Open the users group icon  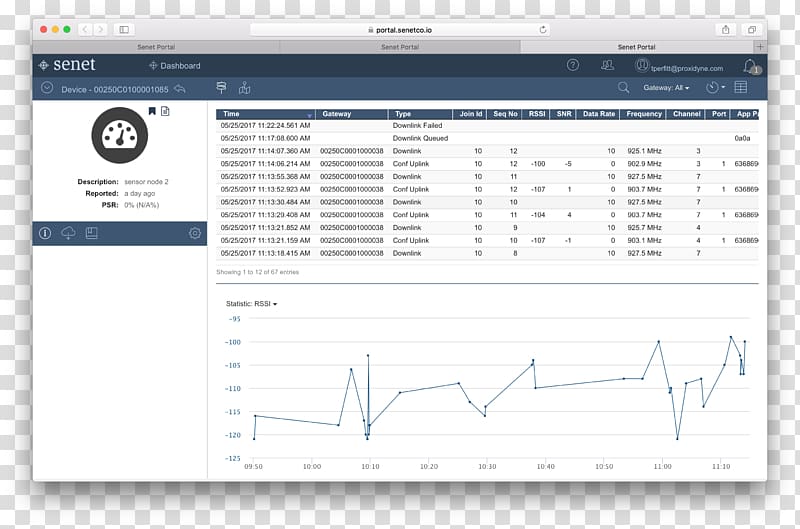(x=607, y=65)
